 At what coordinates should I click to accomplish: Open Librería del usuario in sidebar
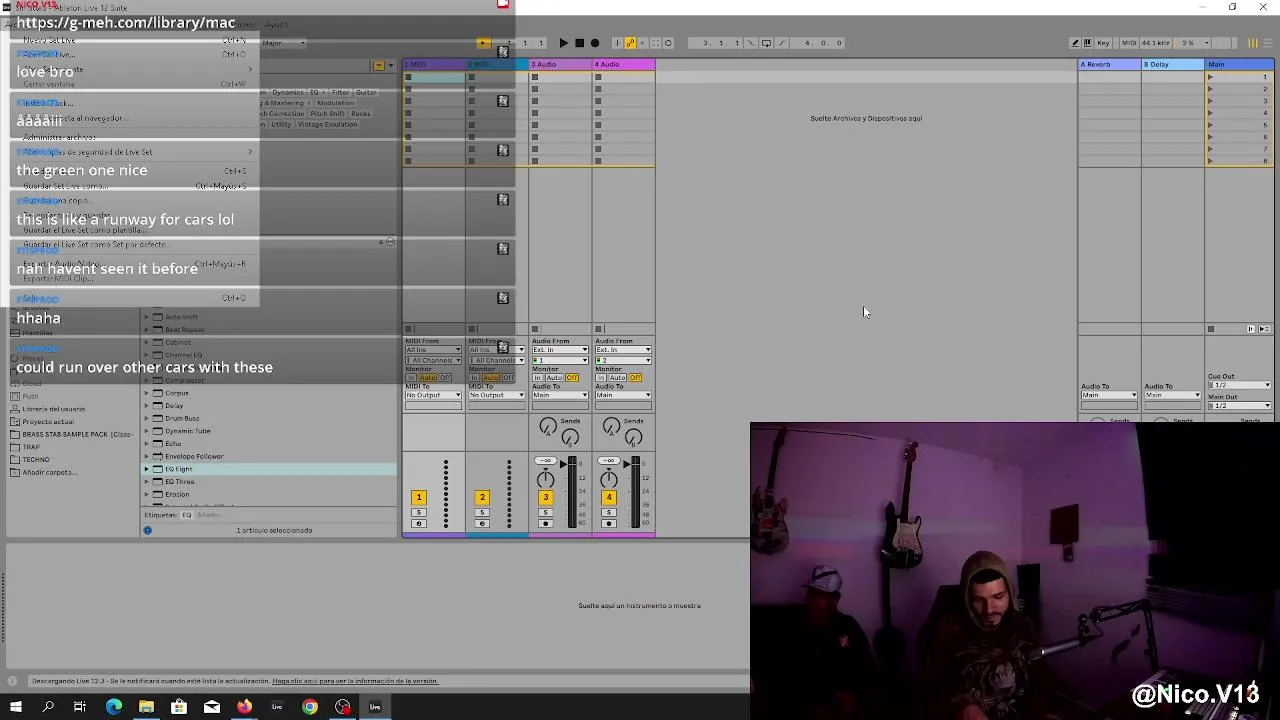tap(53, 409)
